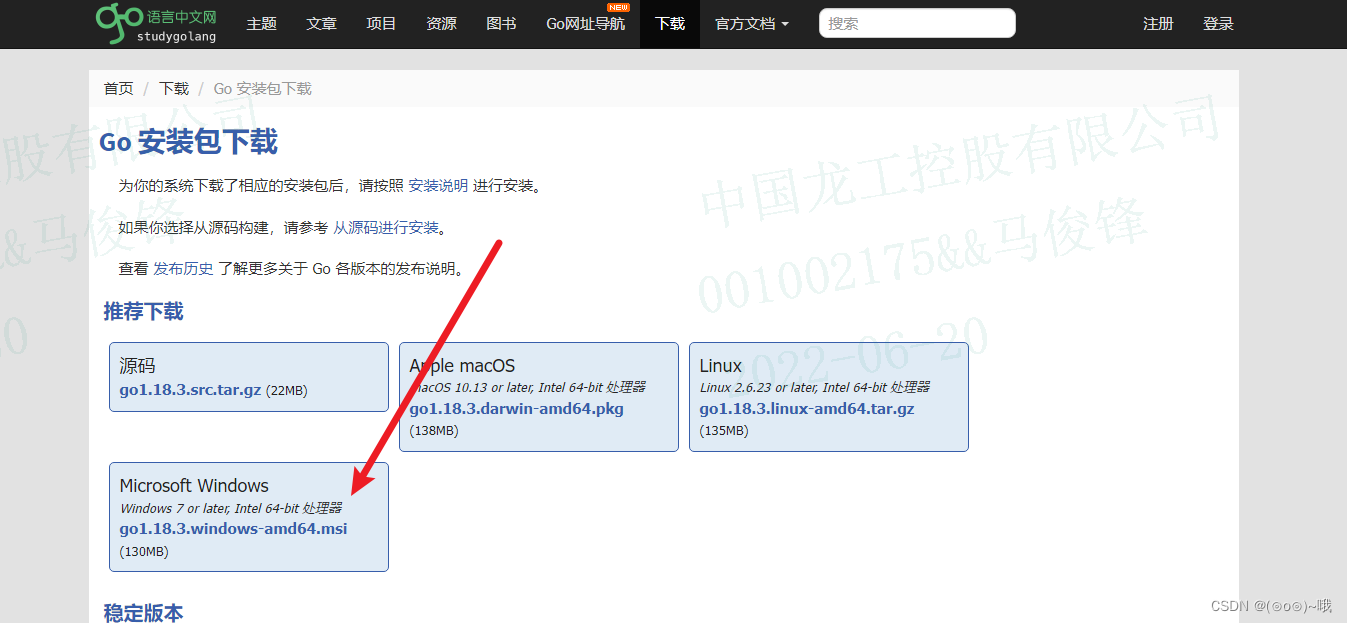Open 下载 breadcrumb link
The height and width of the screenshot is (623, 1347).
point(172,88)
